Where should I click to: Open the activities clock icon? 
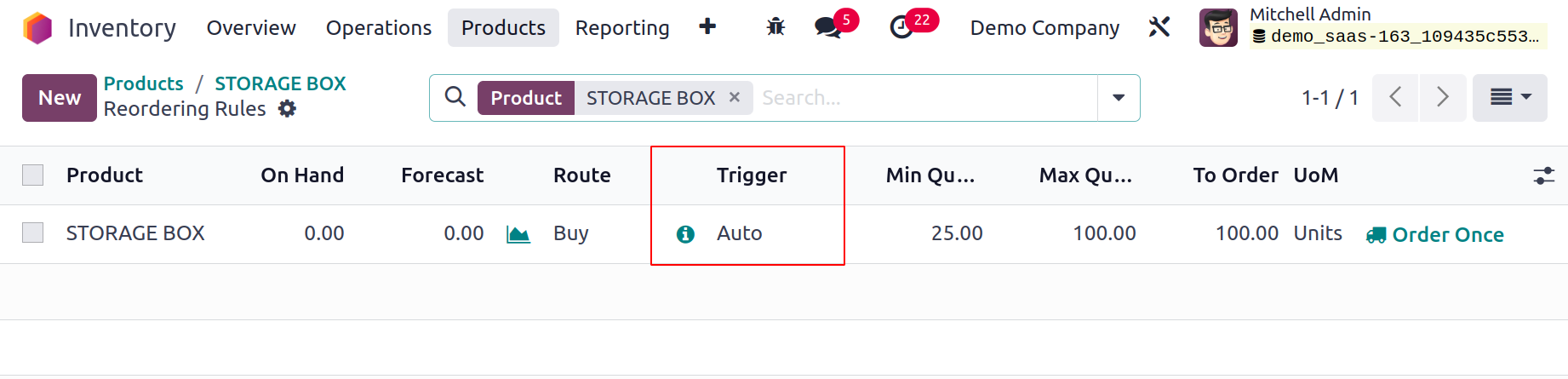coord(901,28)
